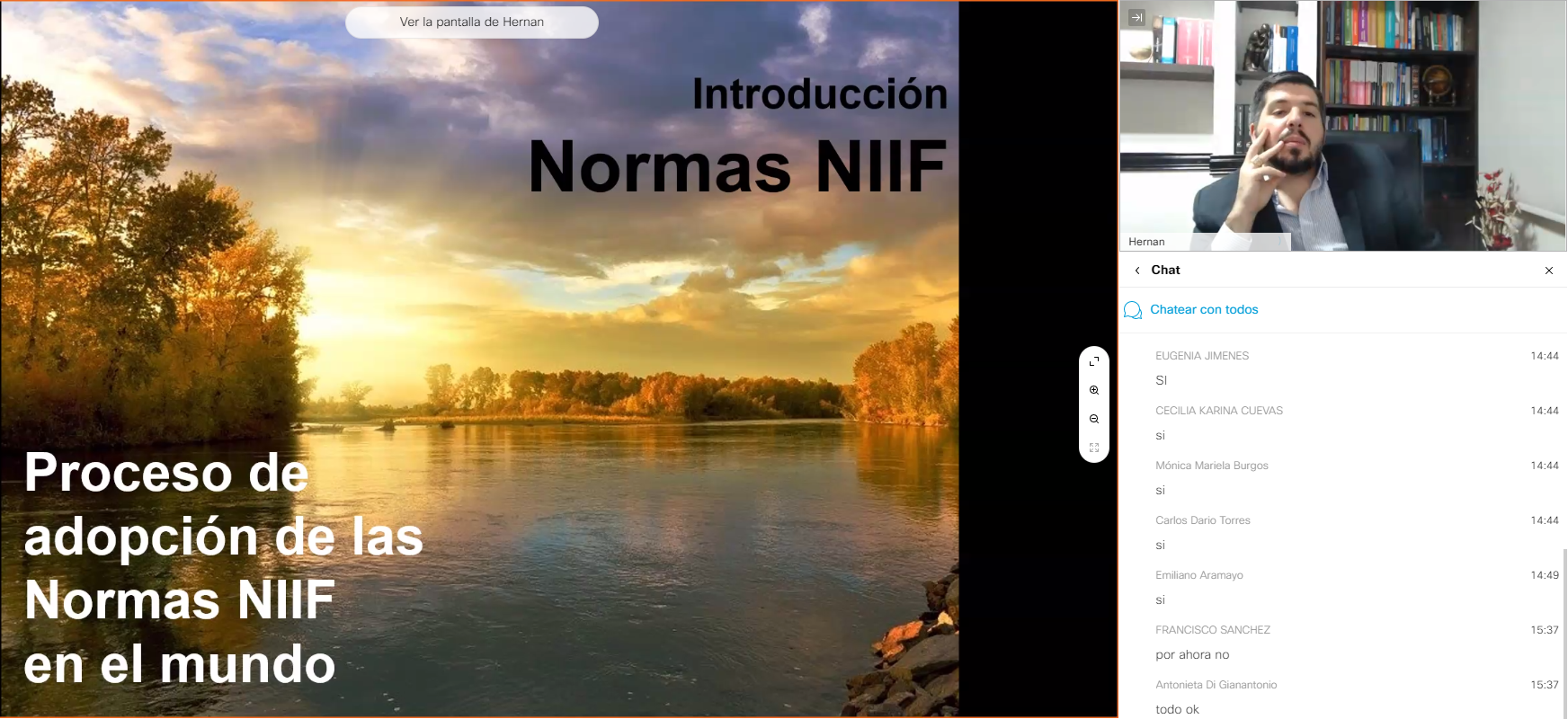Click the 'Introducción' heading on the slide

point(820,94)
